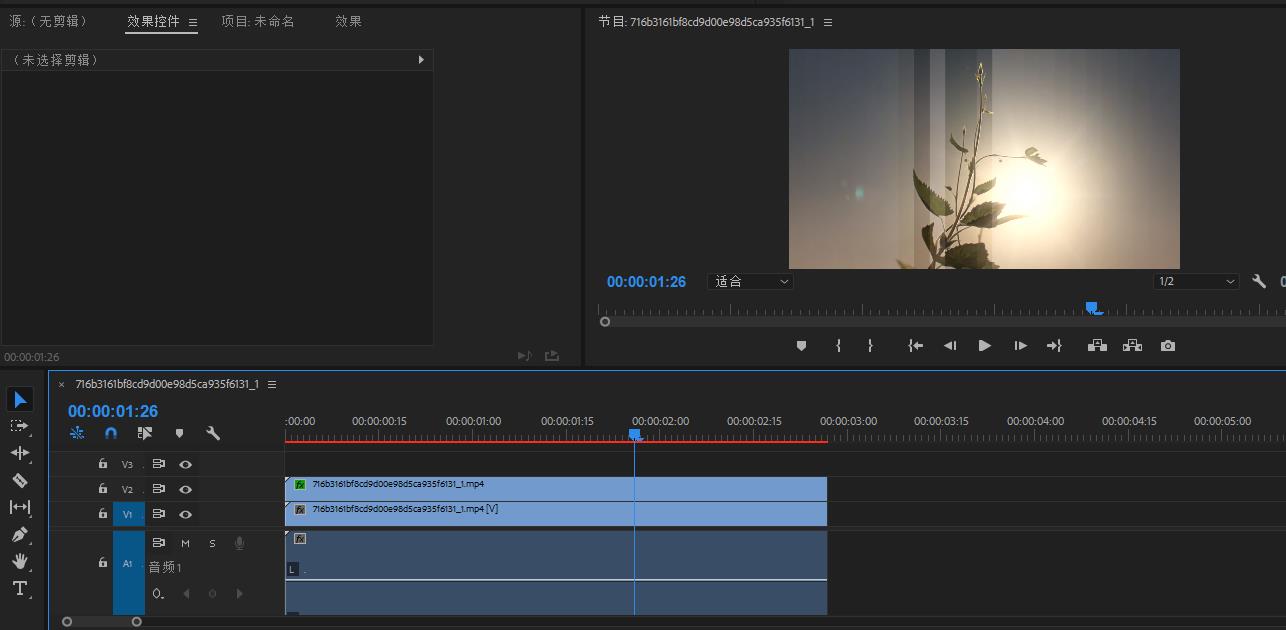Image resolution: width=1286 pixels, height=630 pixels.
Task: Close the timeline sequence tab
Action: tap(61, 384)
